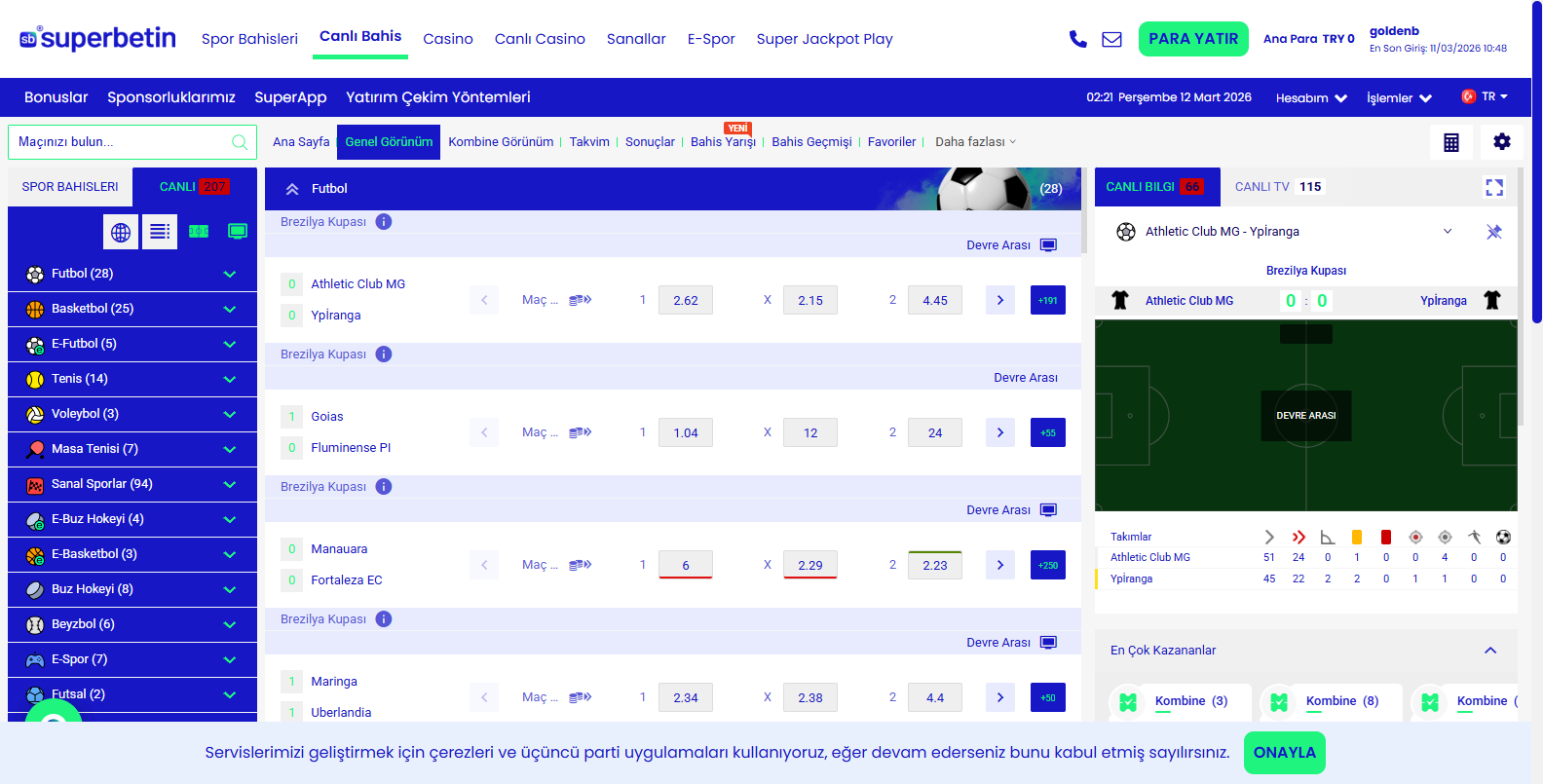Select odds 2.62 for Athletic Club MG
The image size is (1543, 784).
click(686, 300)
